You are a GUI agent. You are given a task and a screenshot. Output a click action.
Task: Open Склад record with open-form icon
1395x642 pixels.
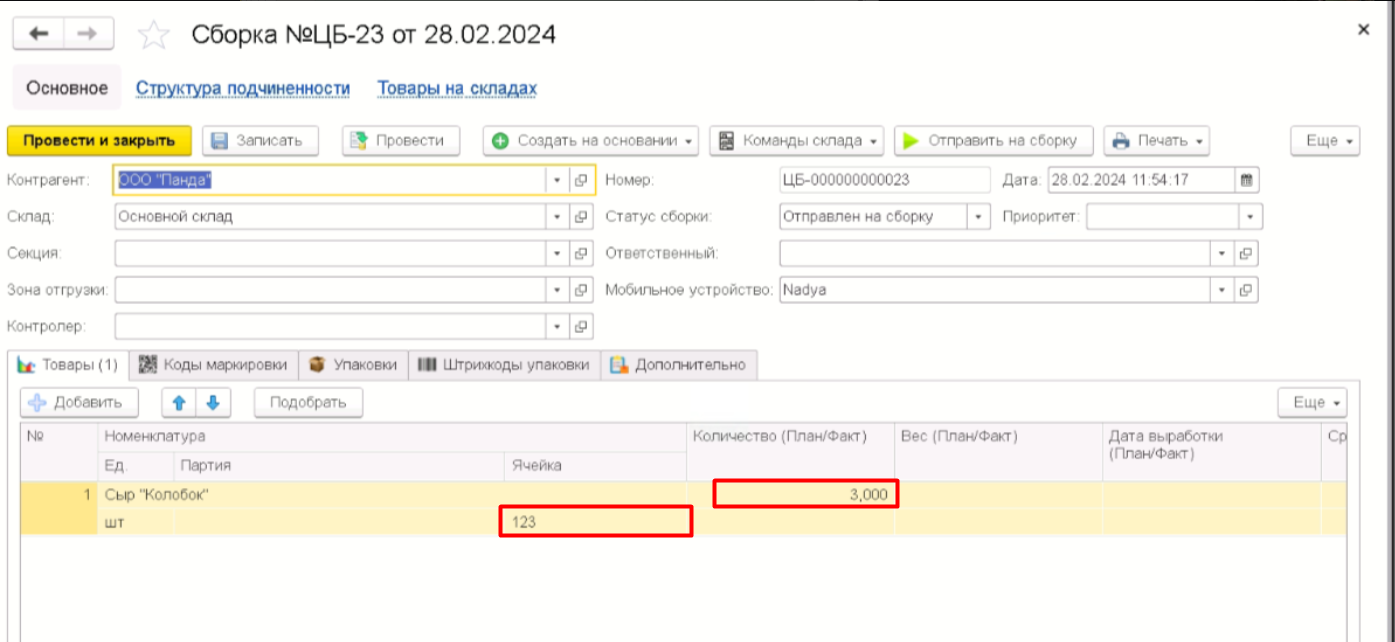point(580,217)
